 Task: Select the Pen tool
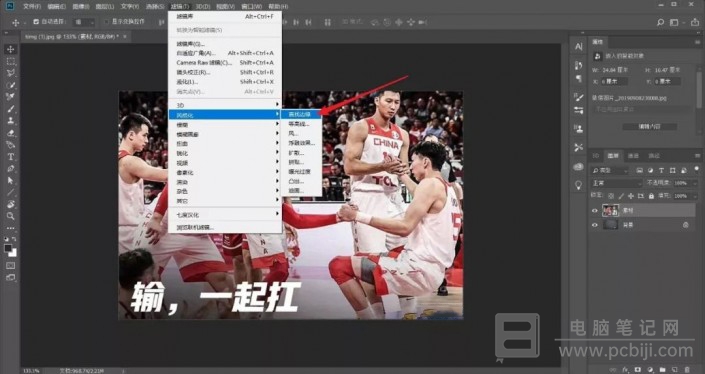click(x=11, y=169)
